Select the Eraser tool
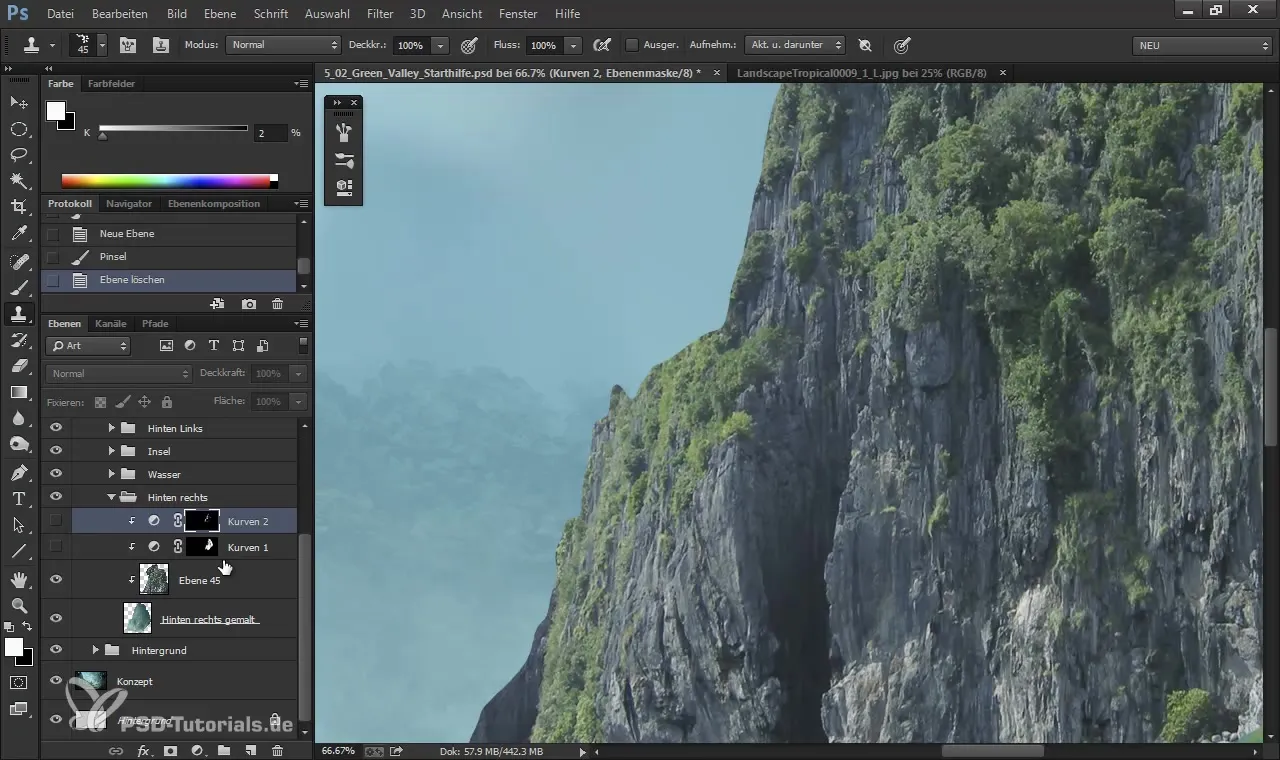1280x760 pixels. tap(18, 366)
